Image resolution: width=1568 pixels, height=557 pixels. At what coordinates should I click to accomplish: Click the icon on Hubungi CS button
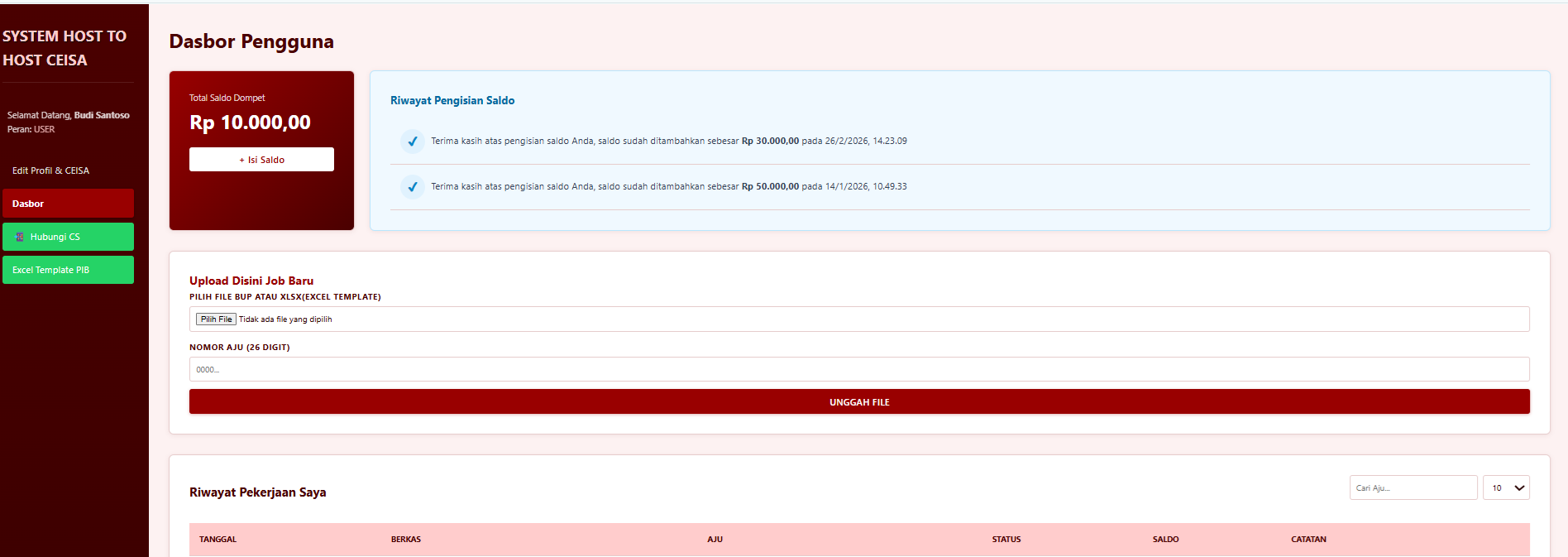20,237
